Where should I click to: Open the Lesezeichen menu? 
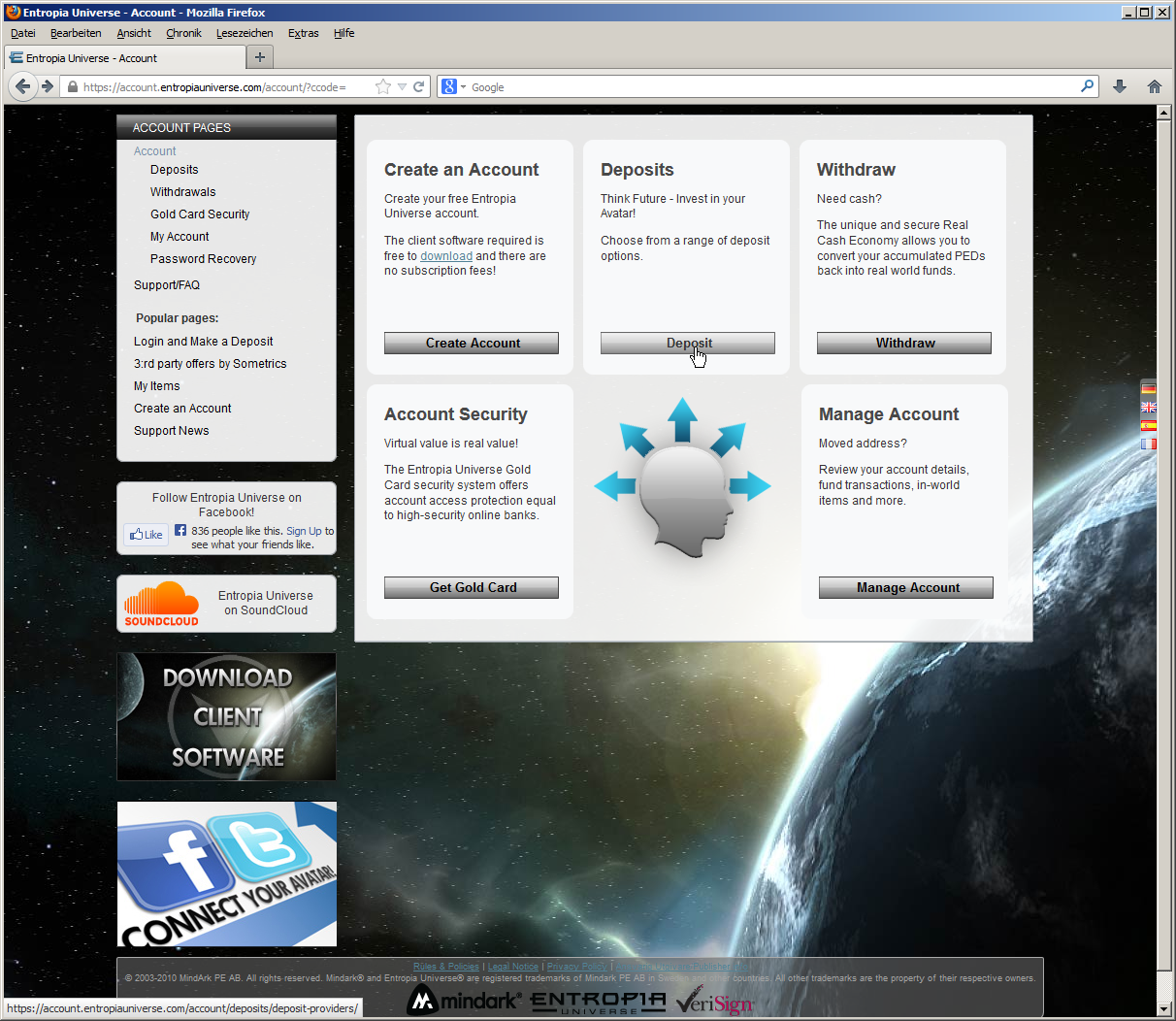245,33
